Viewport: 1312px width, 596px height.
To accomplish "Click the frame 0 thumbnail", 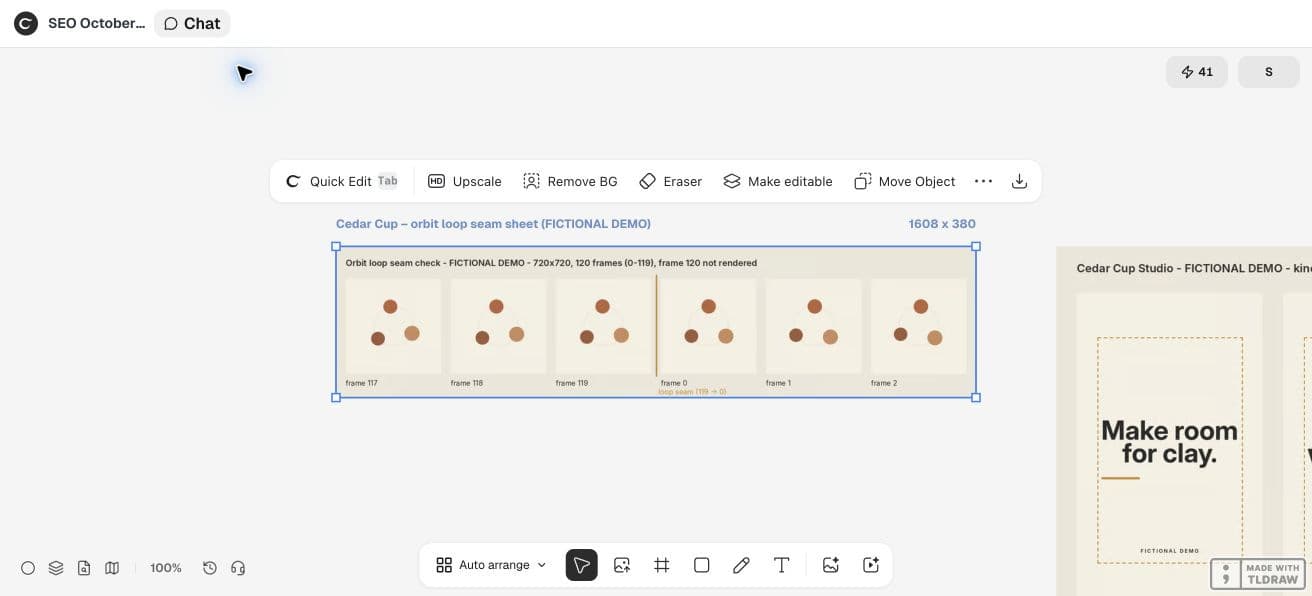I will [709, 326].
